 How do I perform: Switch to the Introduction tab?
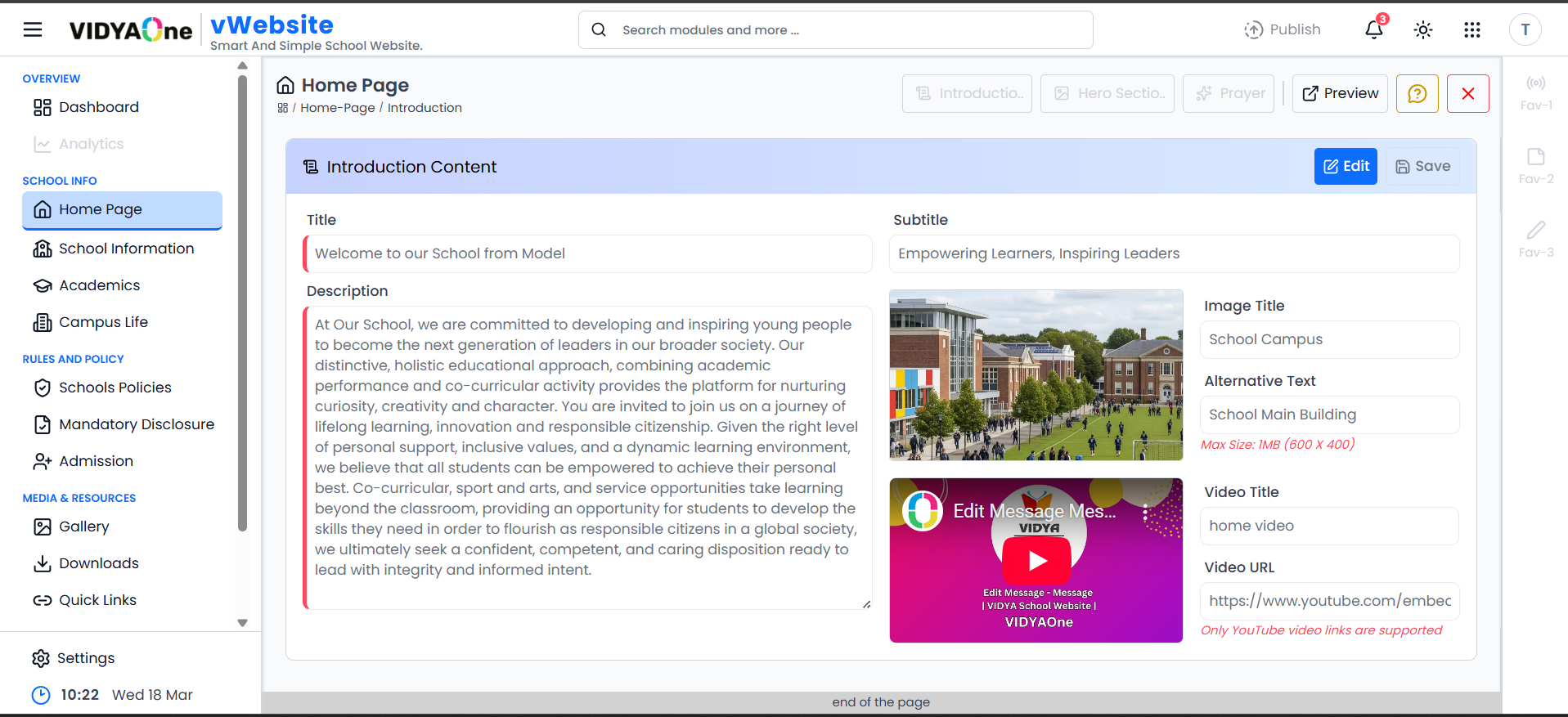click(967, 93)
